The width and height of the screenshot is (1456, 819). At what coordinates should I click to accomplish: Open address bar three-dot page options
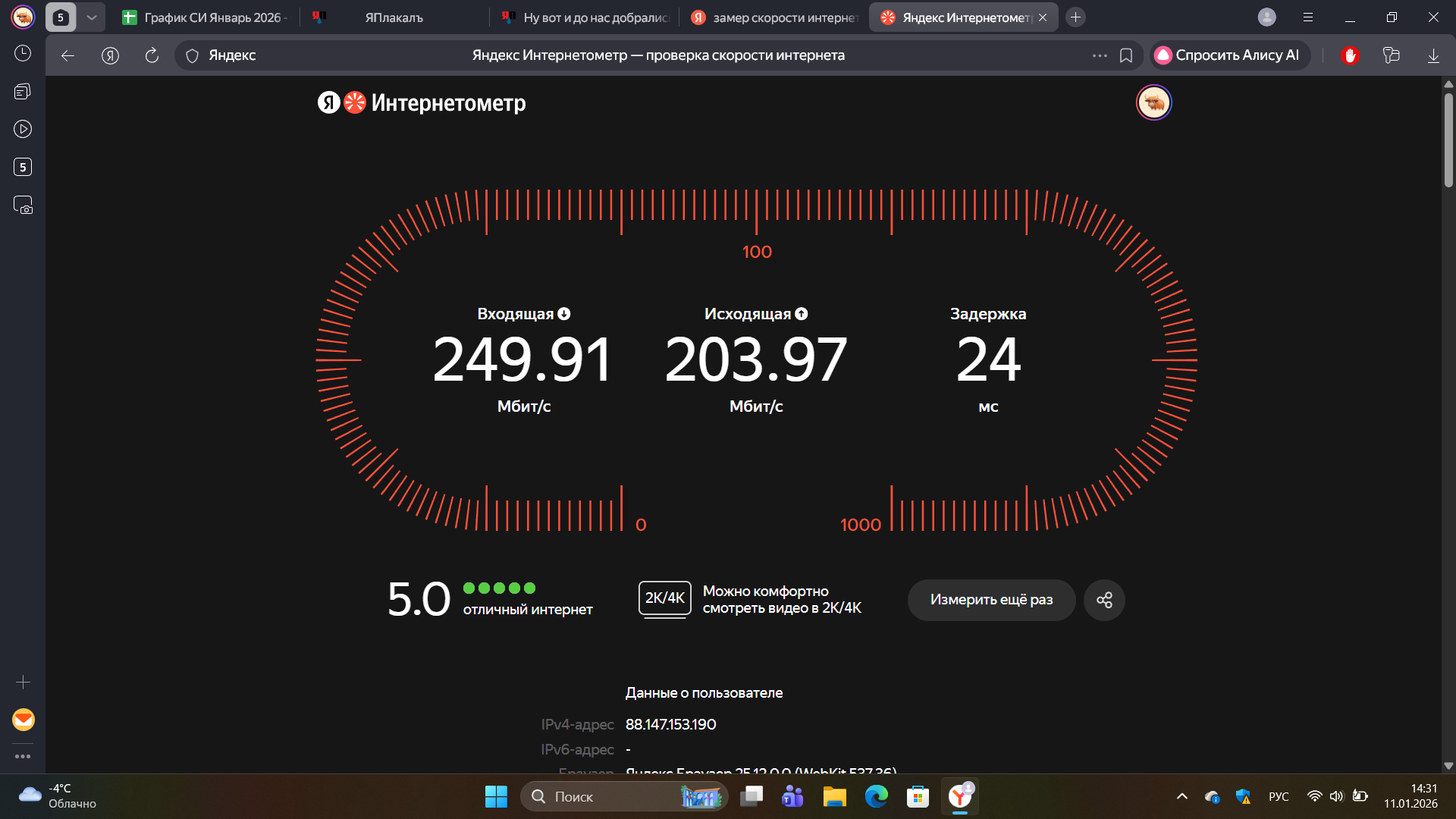coord(1100,55)
